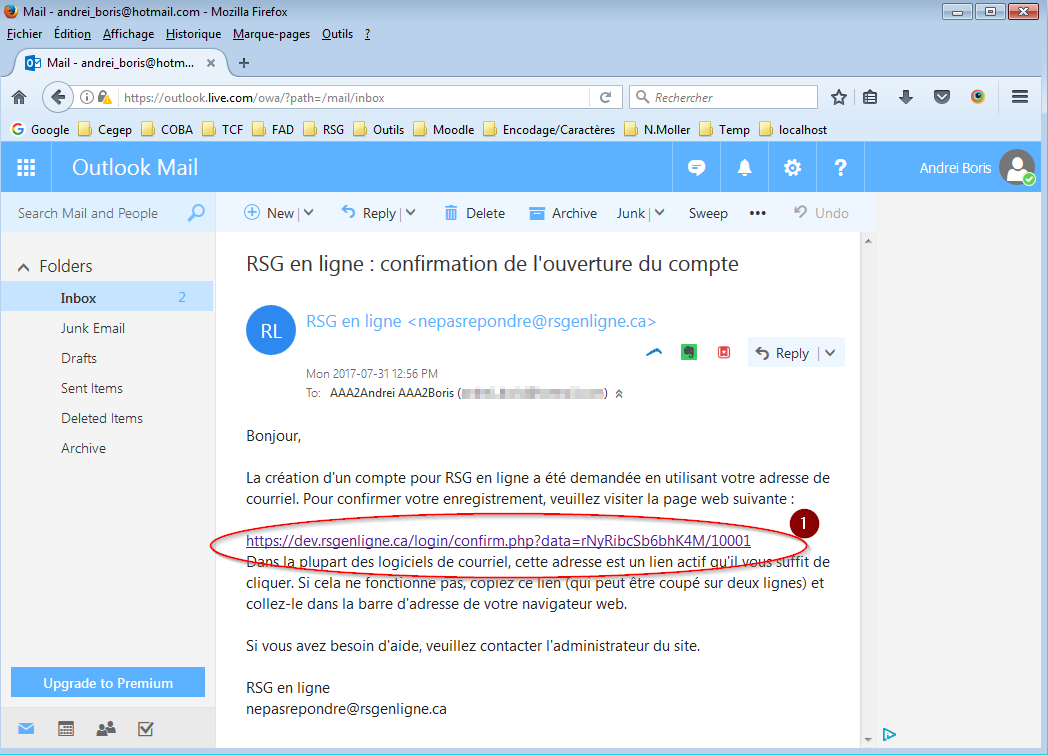Open the Skype chat icon in header
The image size is (1048, 755).
tap(697, 168)
